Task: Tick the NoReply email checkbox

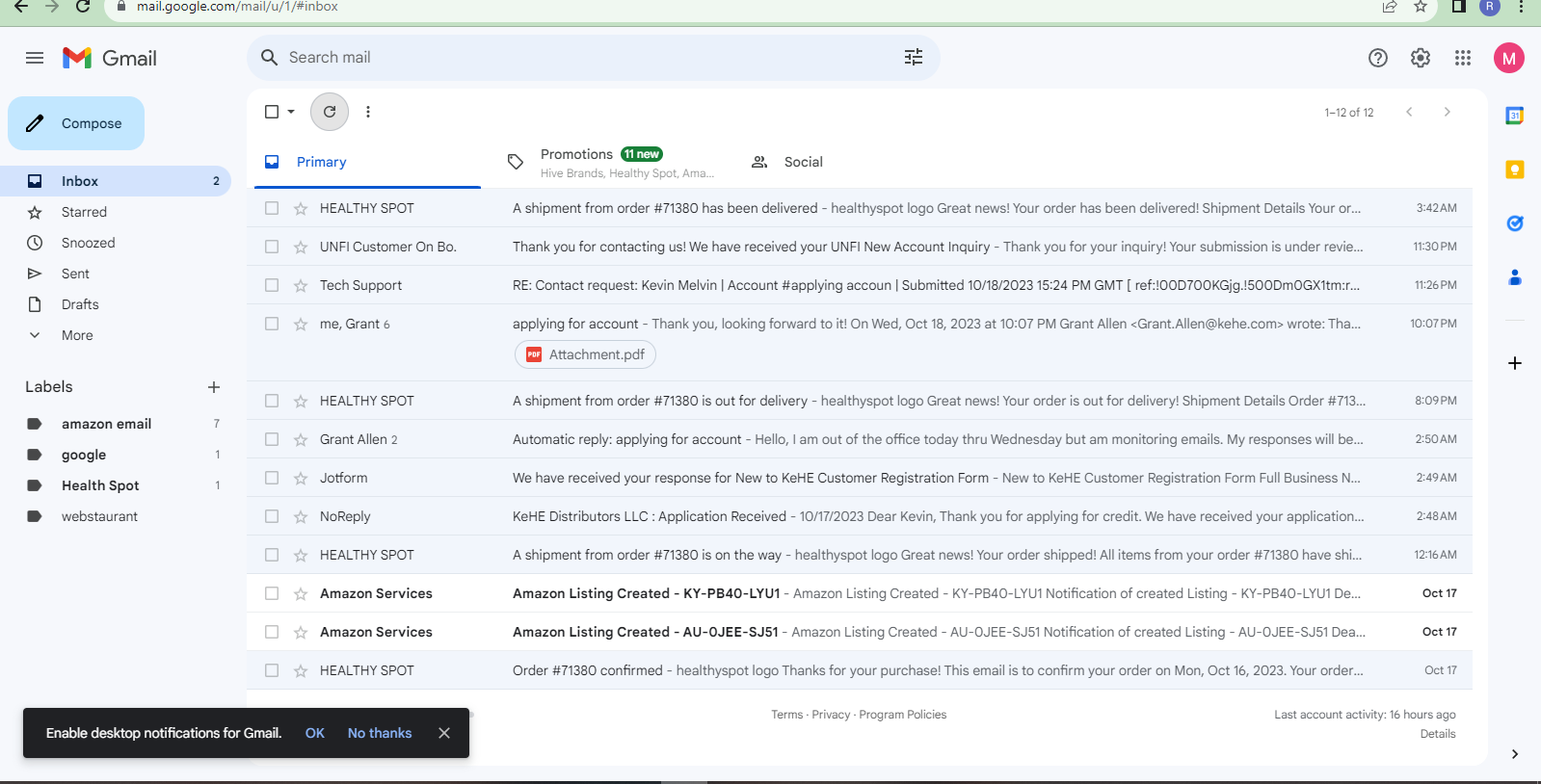Action: tap(272, 516)
